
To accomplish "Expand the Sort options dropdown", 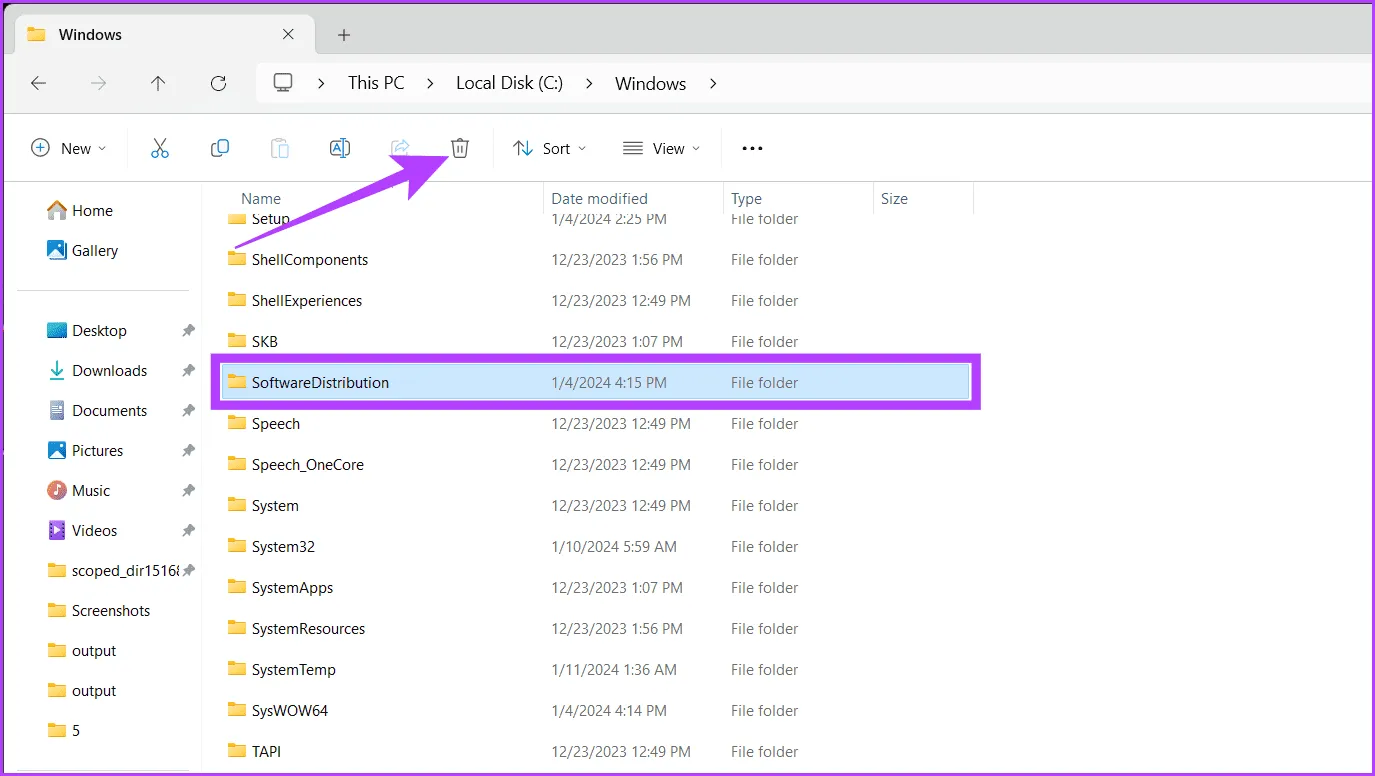I will tap(550, 148).
